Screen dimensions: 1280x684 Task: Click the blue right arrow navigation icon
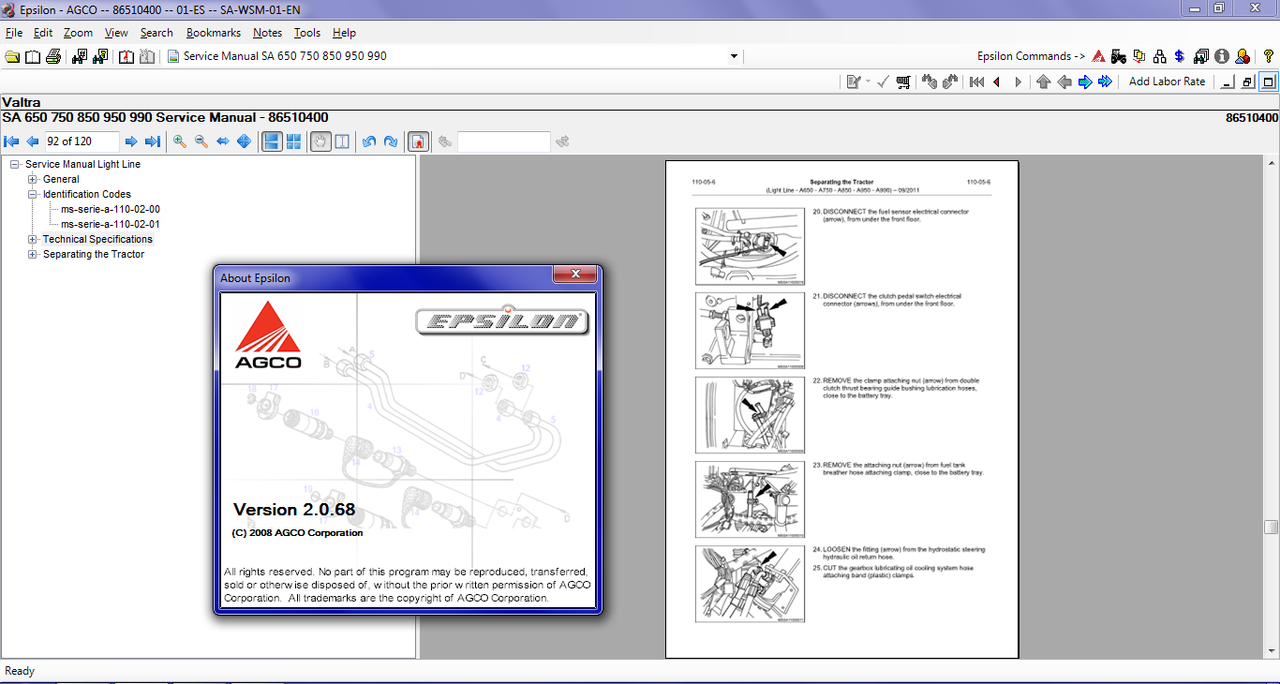click(1085, 82)
